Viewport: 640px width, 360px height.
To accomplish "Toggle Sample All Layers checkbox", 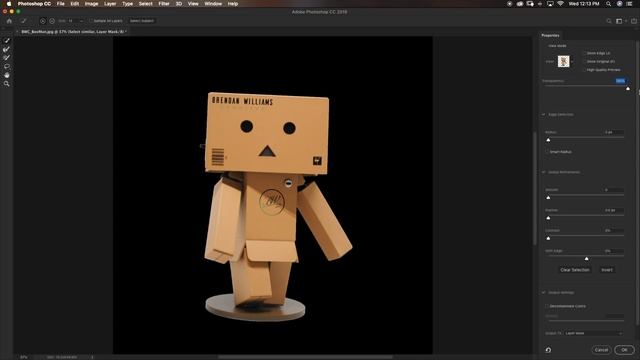I will pos(91,21).
